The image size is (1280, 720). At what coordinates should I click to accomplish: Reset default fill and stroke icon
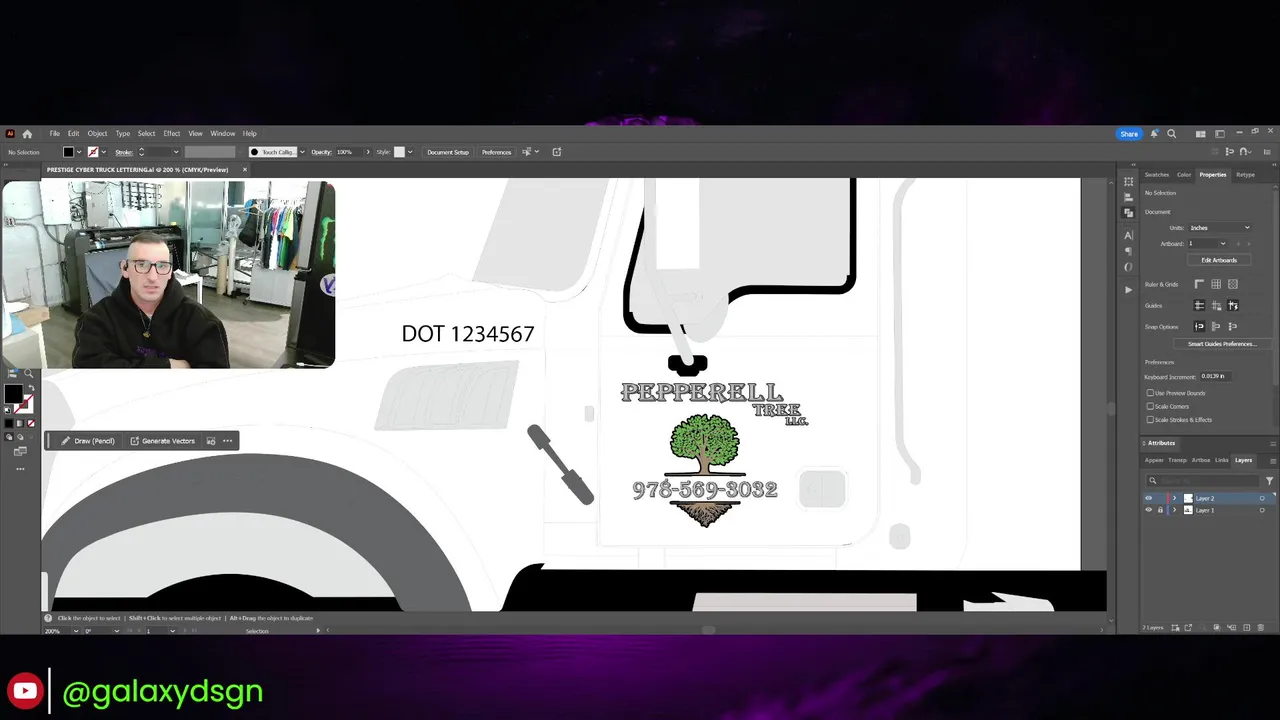click(7, 410)
